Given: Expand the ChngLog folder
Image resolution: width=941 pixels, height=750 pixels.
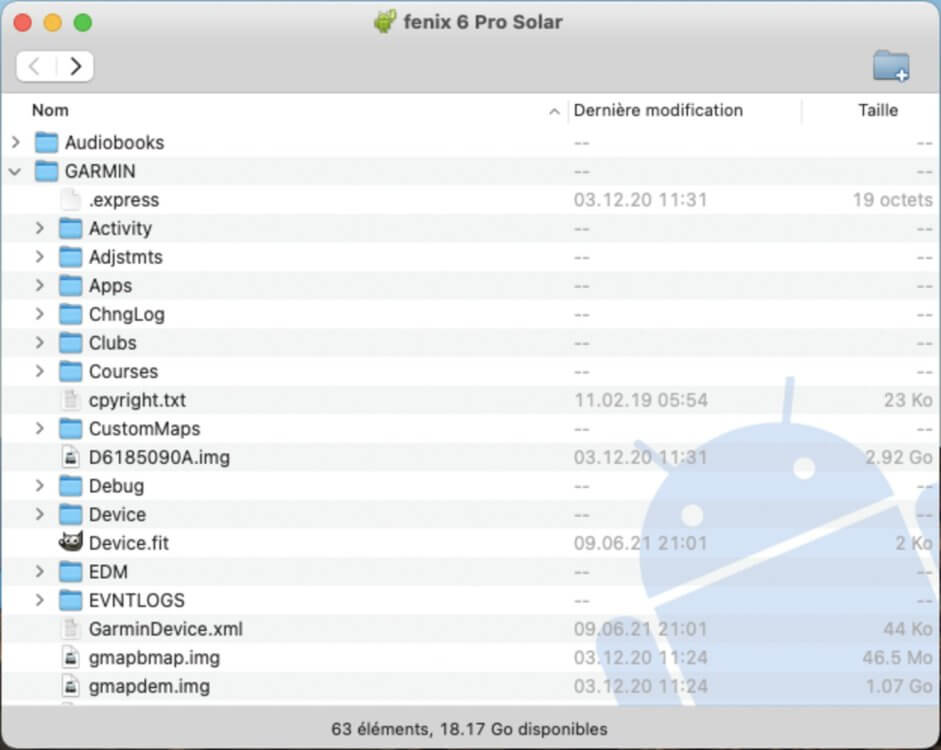Looking at the screenshot, I should coord(40,314).
